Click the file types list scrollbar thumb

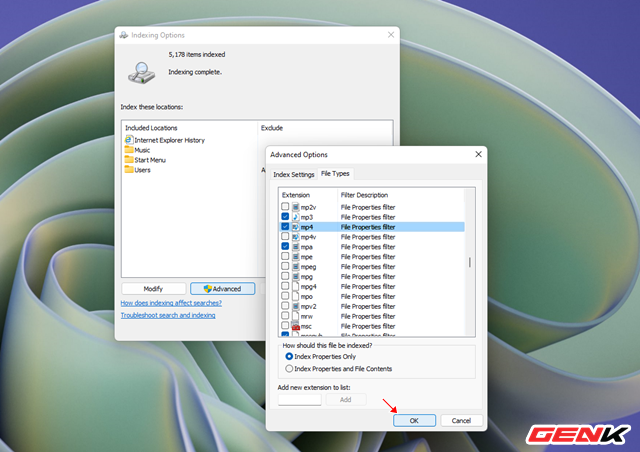pyautogui.click(x=470, y=262)
